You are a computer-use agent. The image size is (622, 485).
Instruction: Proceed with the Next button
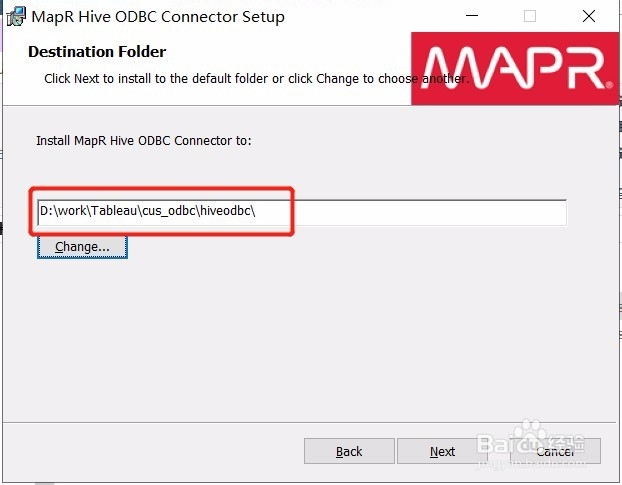click(x=442, y=451)
